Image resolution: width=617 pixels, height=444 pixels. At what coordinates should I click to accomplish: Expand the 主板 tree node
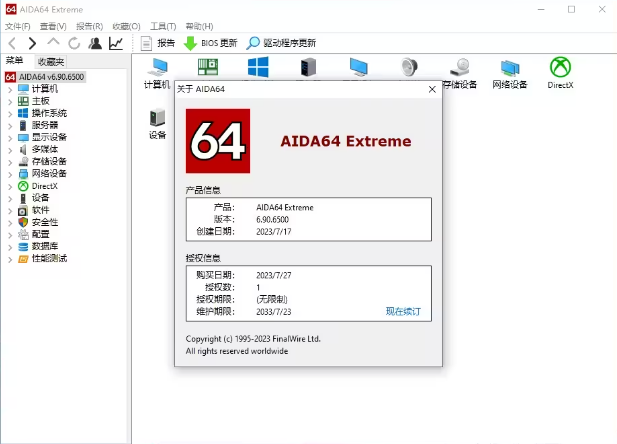click(x=10, y=101)
